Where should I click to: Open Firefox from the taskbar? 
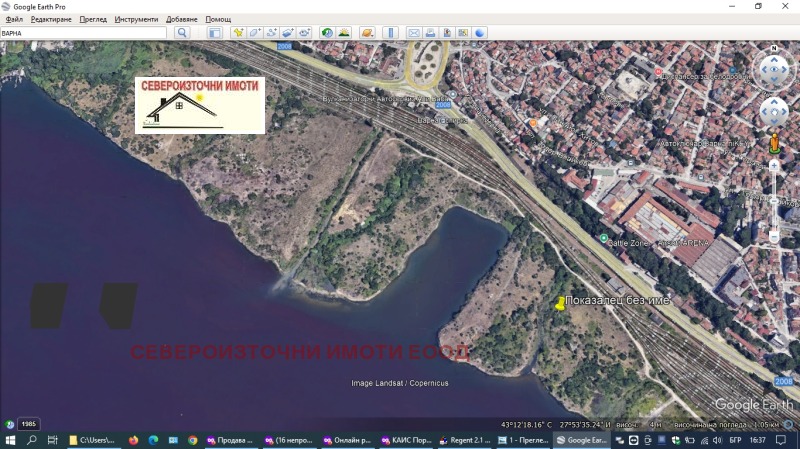[134, 440]
